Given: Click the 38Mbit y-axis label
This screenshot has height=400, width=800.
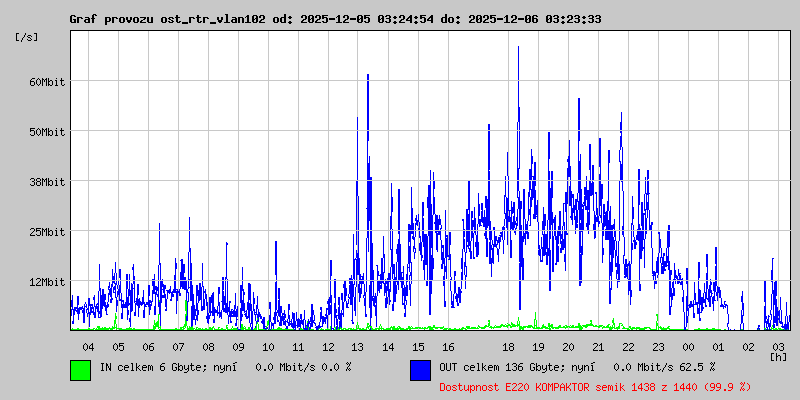Looking at the screenshot, I should [47, 181].
